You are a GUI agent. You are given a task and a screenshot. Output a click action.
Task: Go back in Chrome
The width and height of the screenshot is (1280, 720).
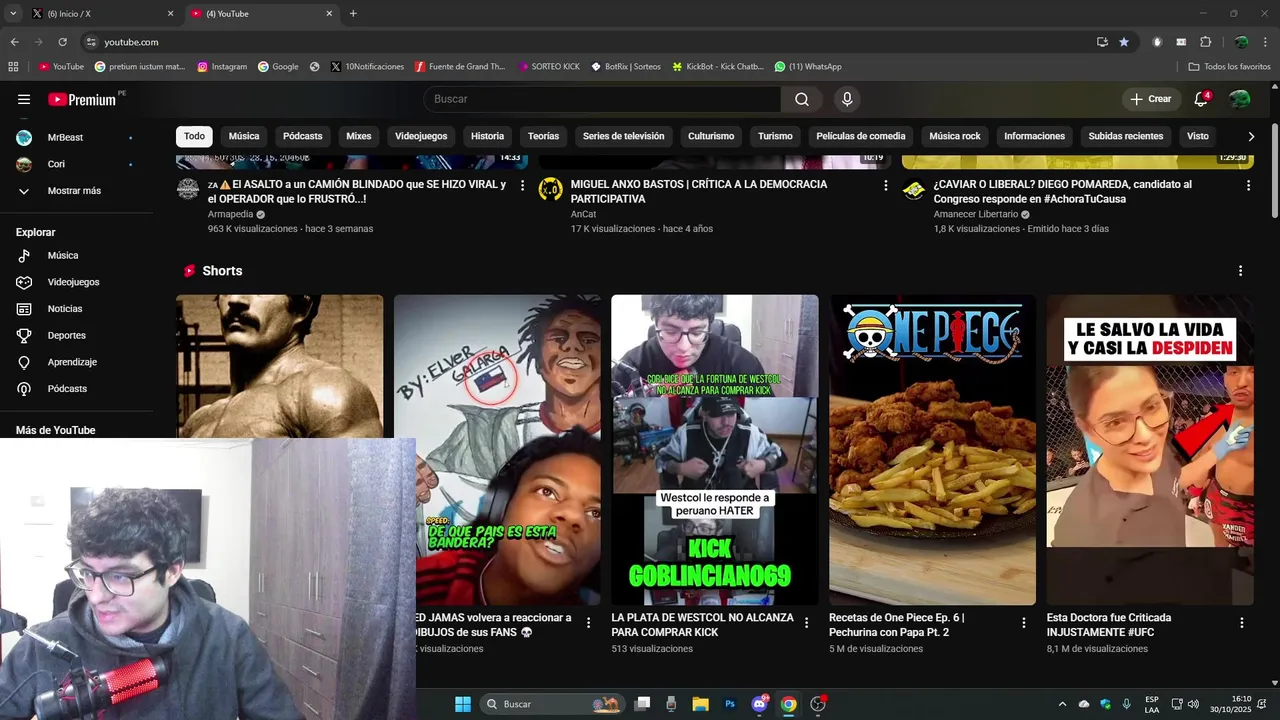(x=14, y=42)
